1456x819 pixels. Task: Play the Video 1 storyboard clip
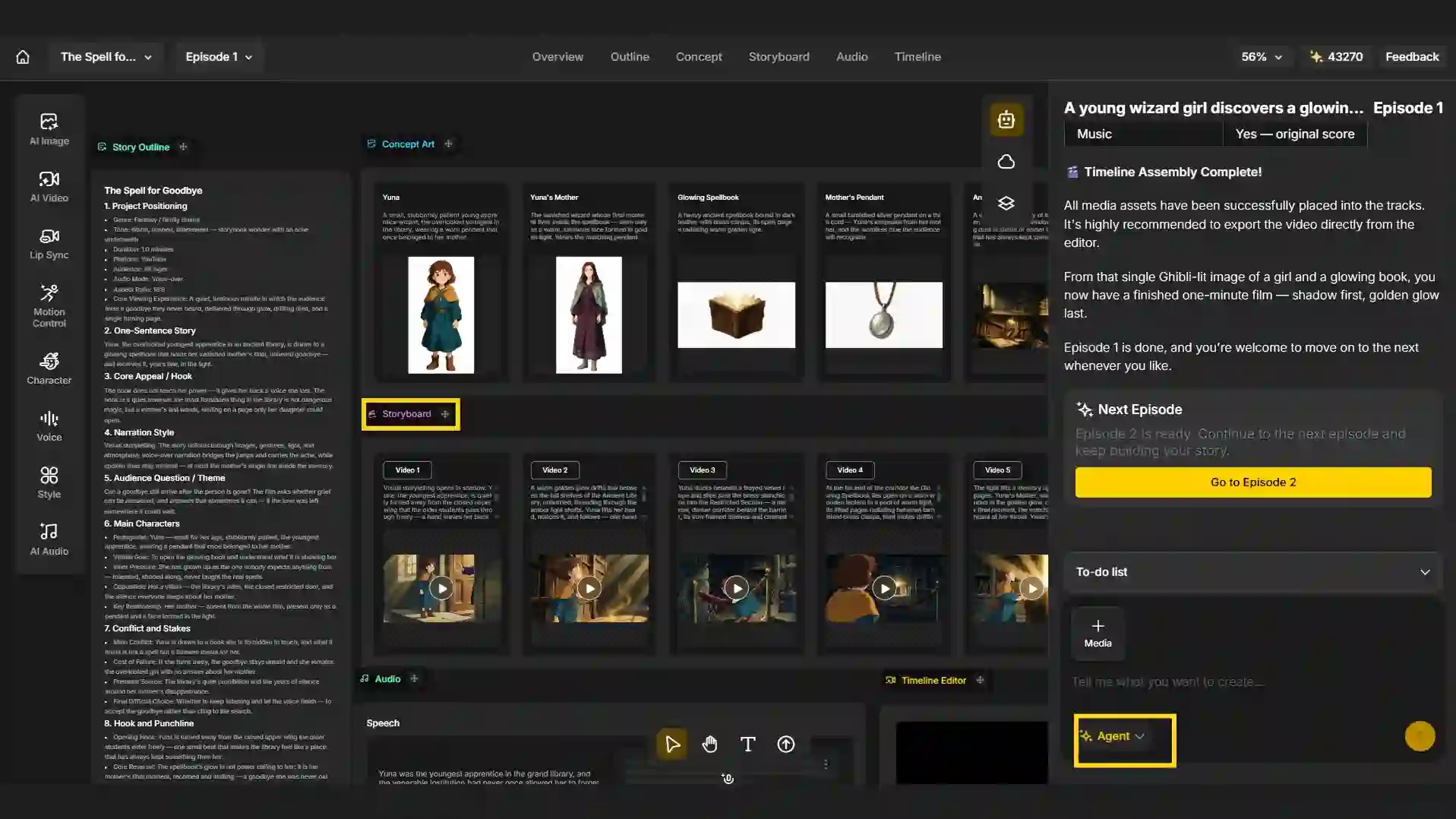click(x=441, y=588)
